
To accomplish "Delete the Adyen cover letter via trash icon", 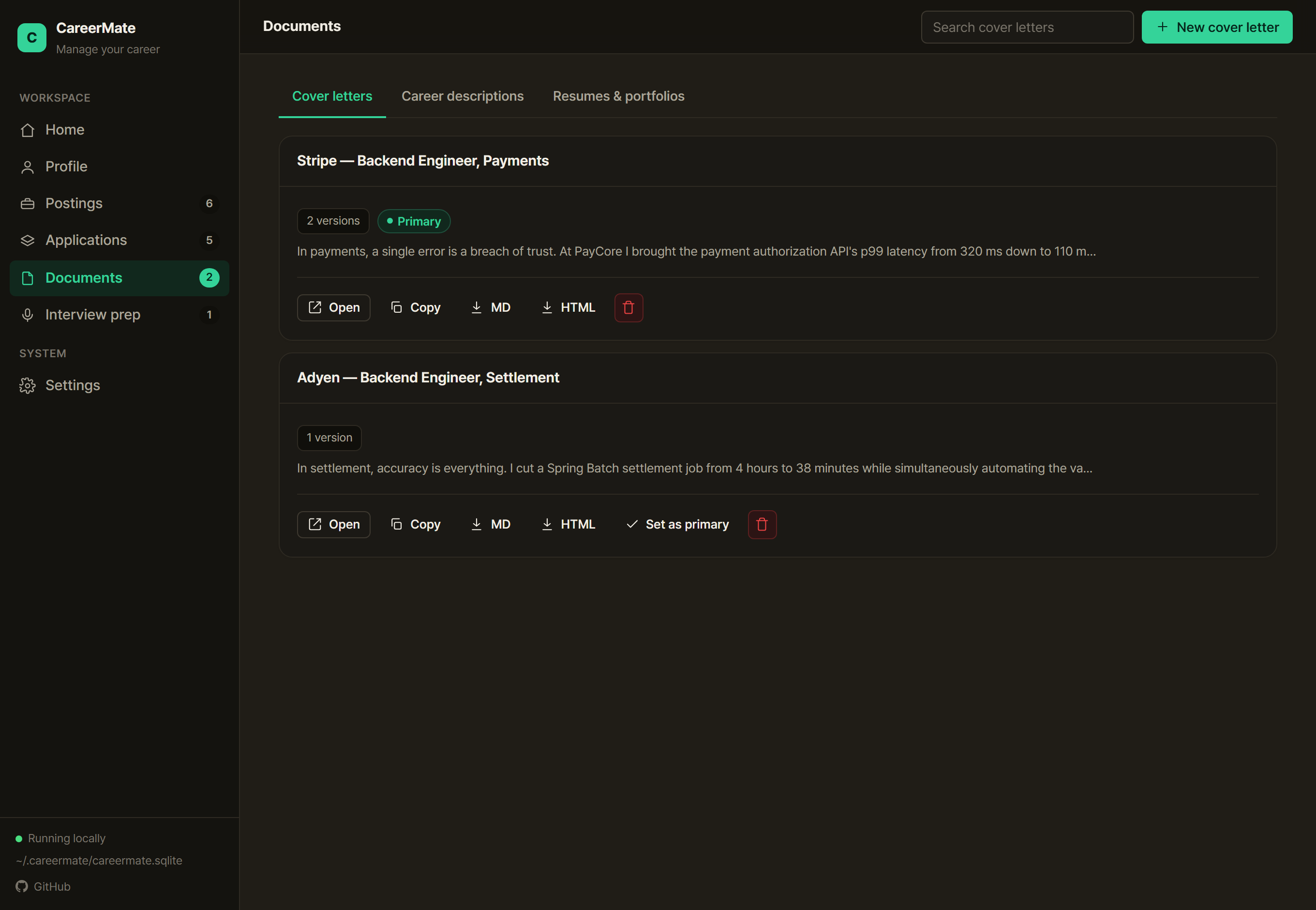I will pos(762,525).
